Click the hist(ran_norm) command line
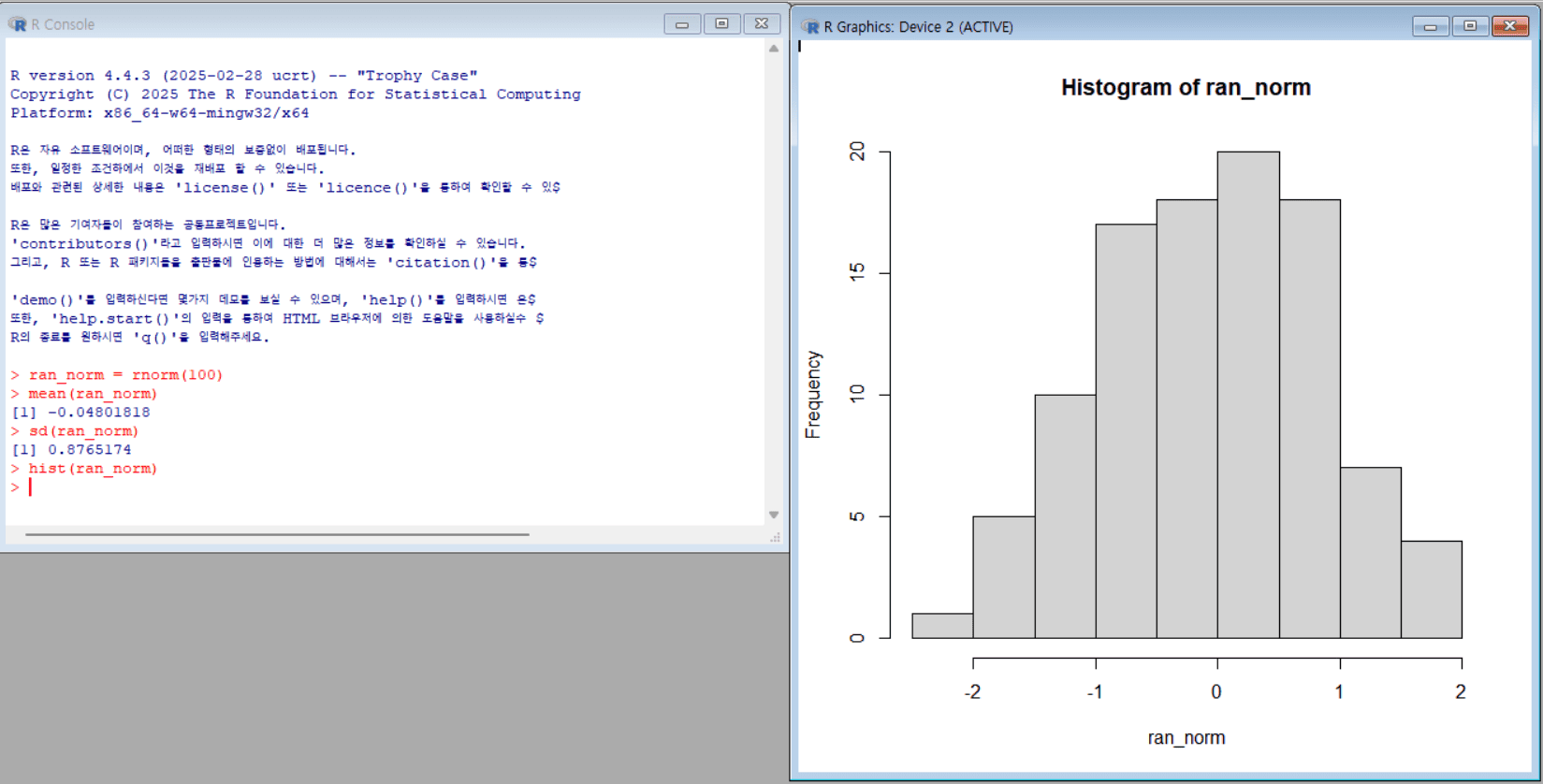Viewport: 1543px width, 784px height. 93,469
